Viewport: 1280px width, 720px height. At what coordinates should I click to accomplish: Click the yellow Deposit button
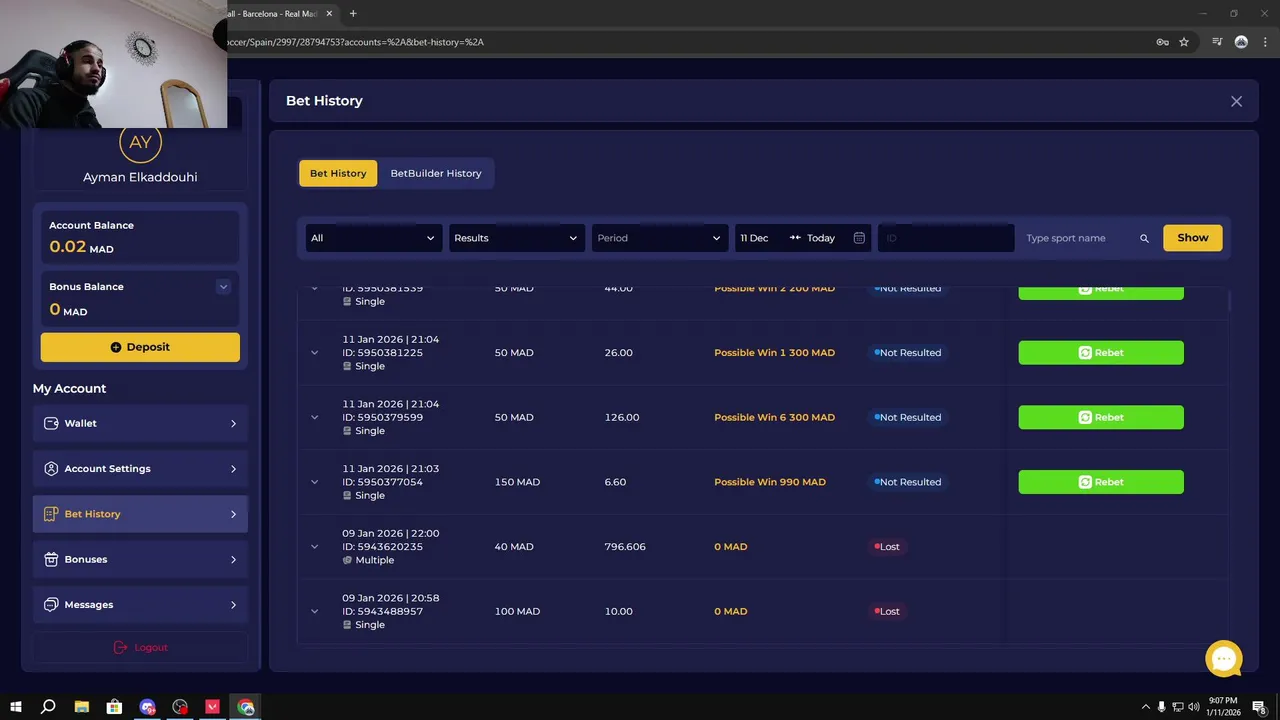pos(140,347)
